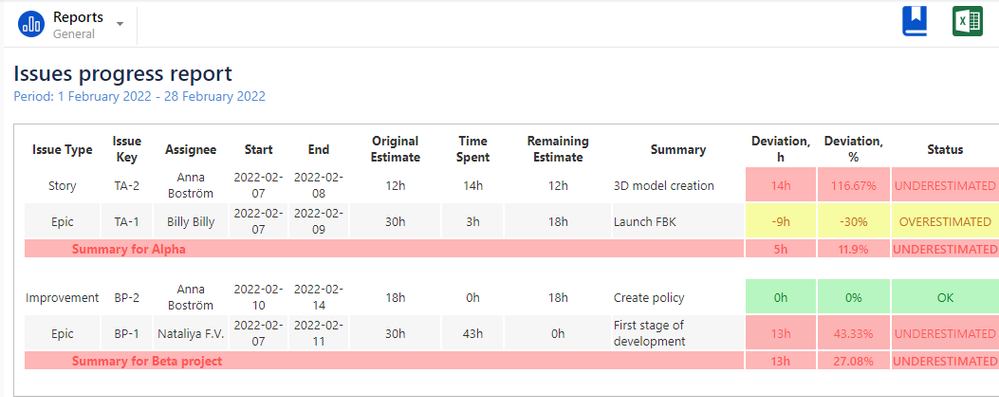Click the Status column header
Viewport: 999px width, 397px height.
[x=945, y=150]
